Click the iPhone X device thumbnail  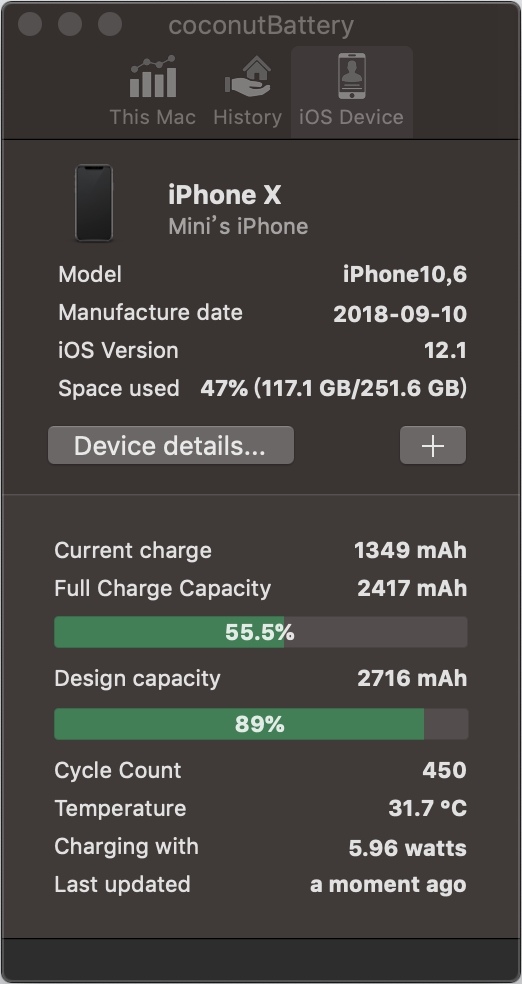94,203
